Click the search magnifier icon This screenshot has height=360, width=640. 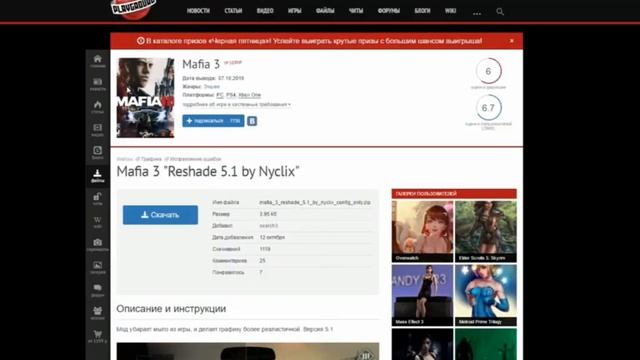pos(500,11)
